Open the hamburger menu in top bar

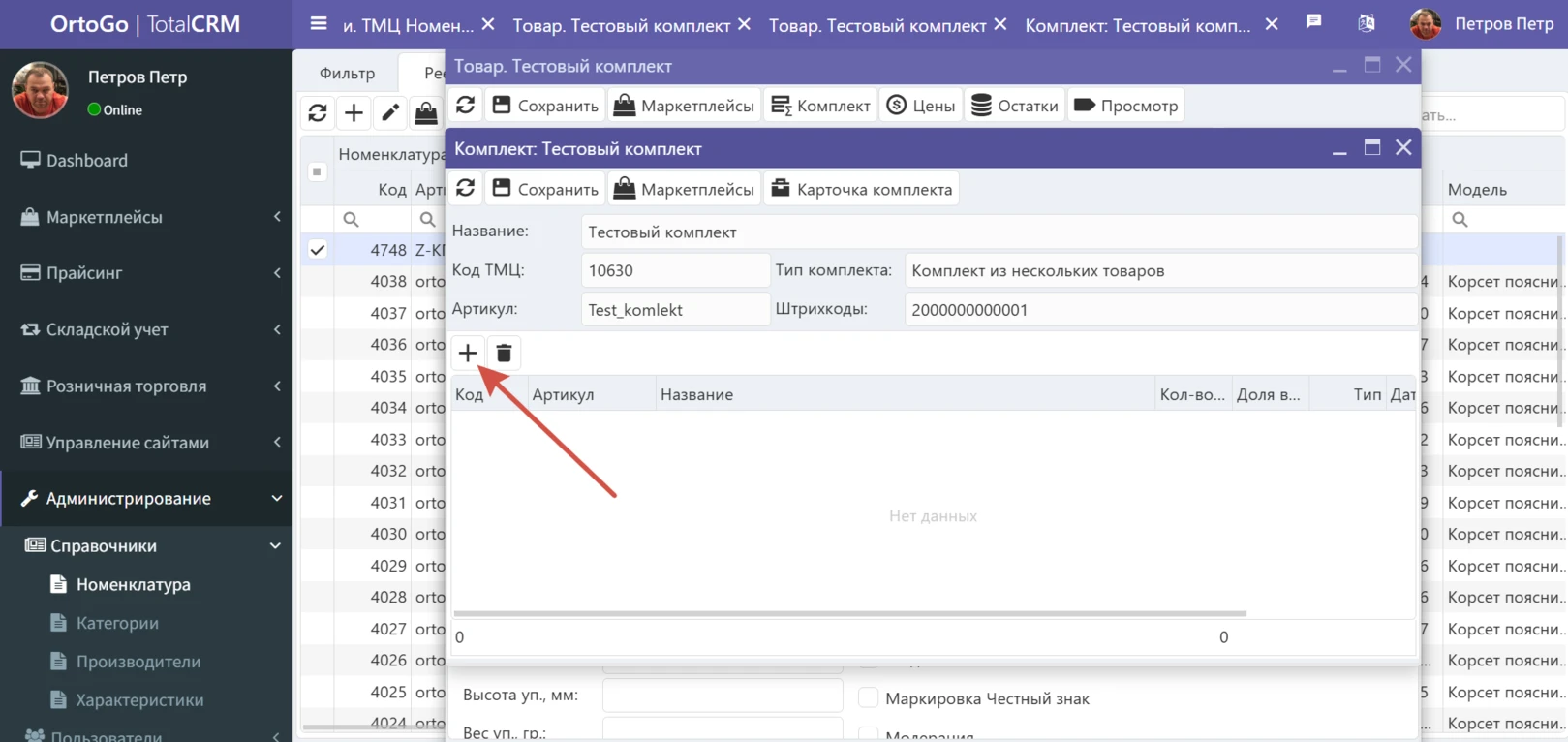pyautogui.click(x=319, y=23)
